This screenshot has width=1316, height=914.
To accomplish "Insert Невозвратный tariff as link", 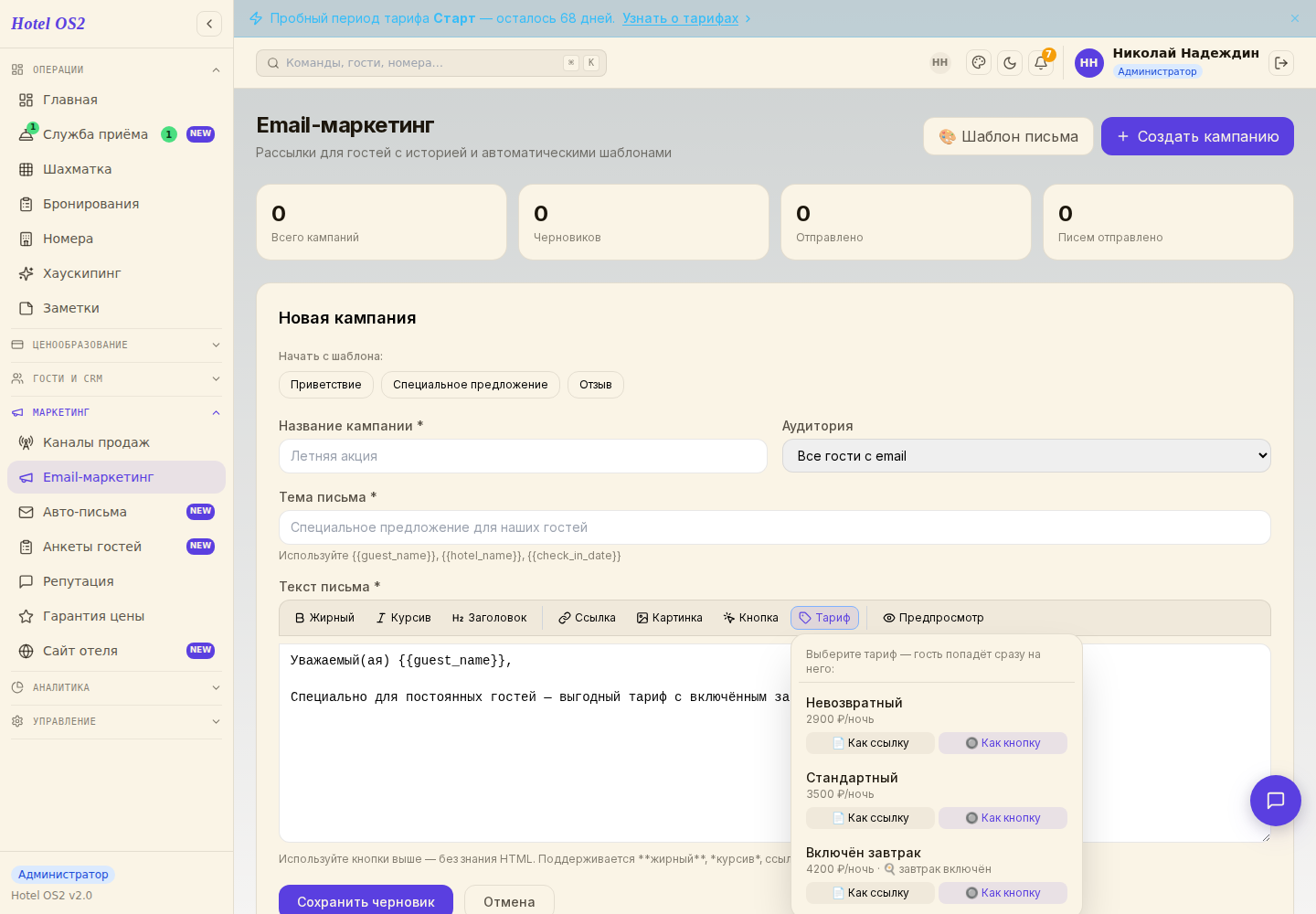I will pyautogui.click(x=870, y=743).
